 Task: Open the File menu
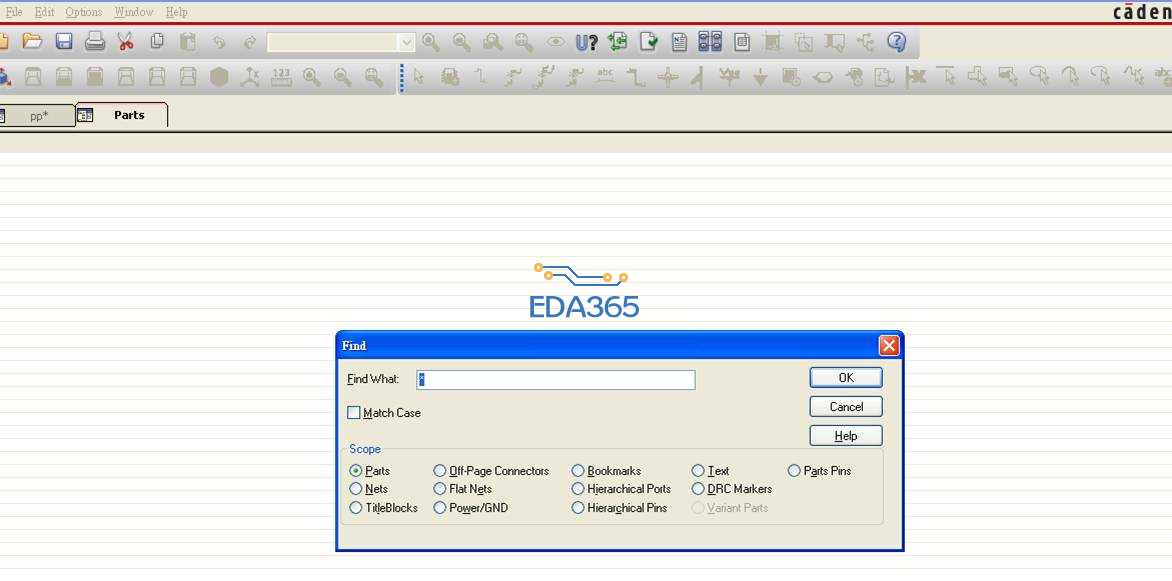click(x=13, y=12)
